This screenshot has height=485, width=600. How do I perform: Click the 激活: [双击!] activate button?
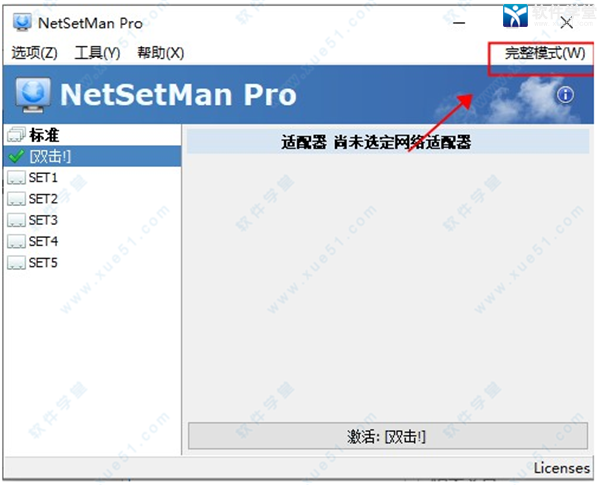click(388, 436)
